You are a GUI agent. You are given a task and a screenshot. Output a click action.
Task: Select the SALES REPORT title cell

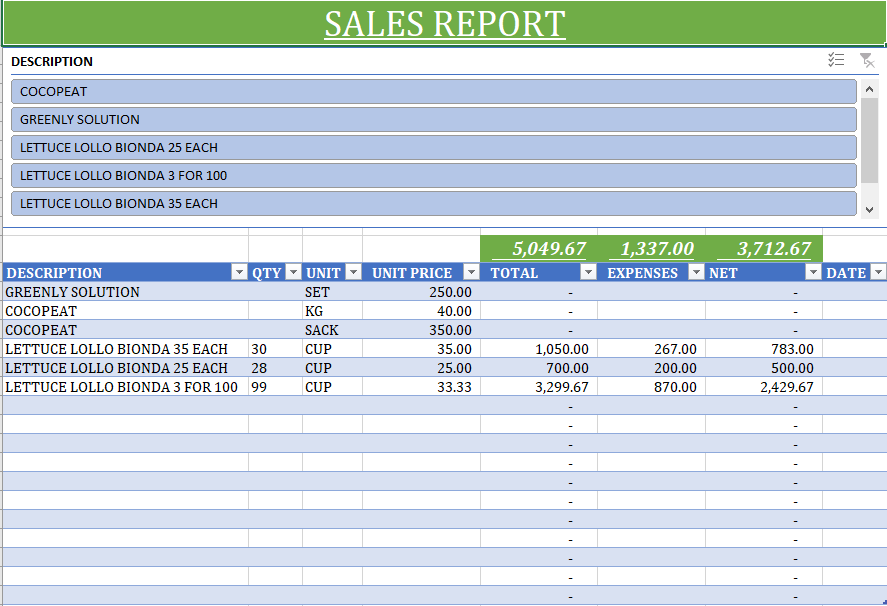coord(444,23)
